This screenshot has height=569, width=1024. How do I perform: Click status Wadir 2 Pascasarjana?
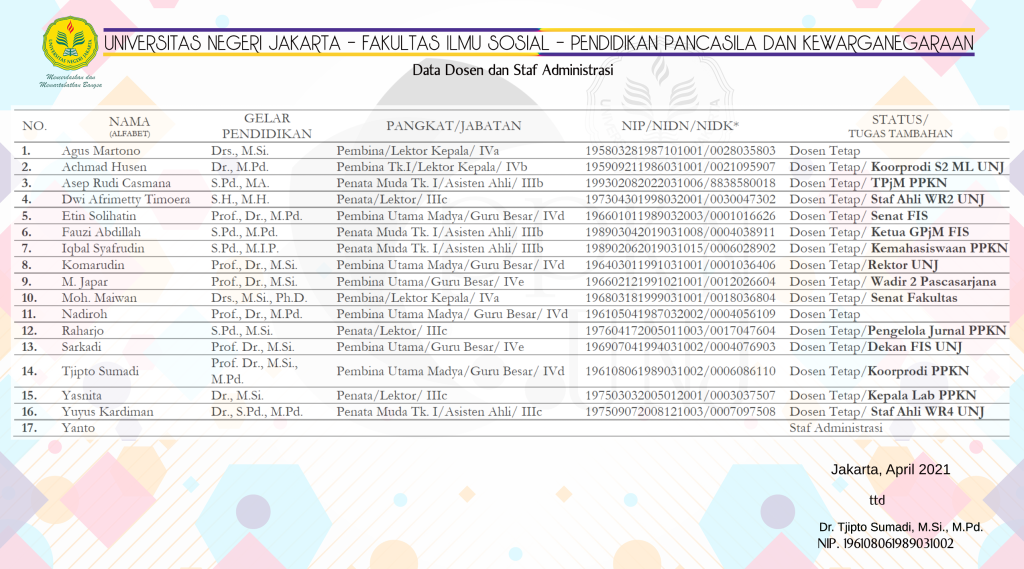coord(933,282)
